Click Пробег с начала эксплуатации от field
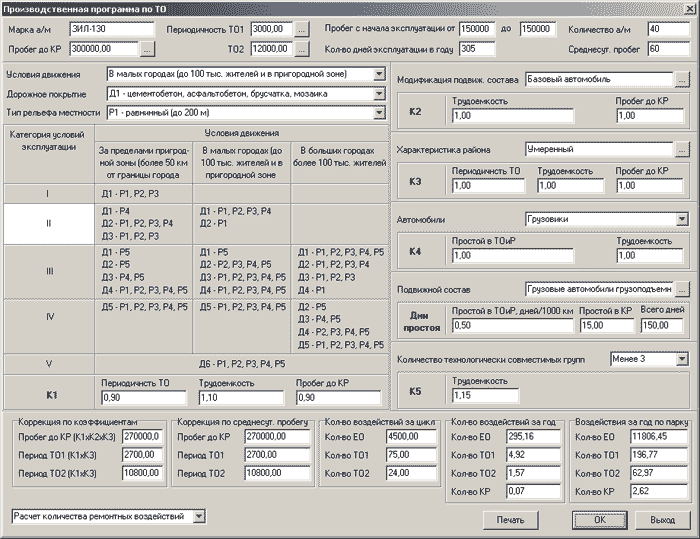The image size is (700, 539). [477, 29]
